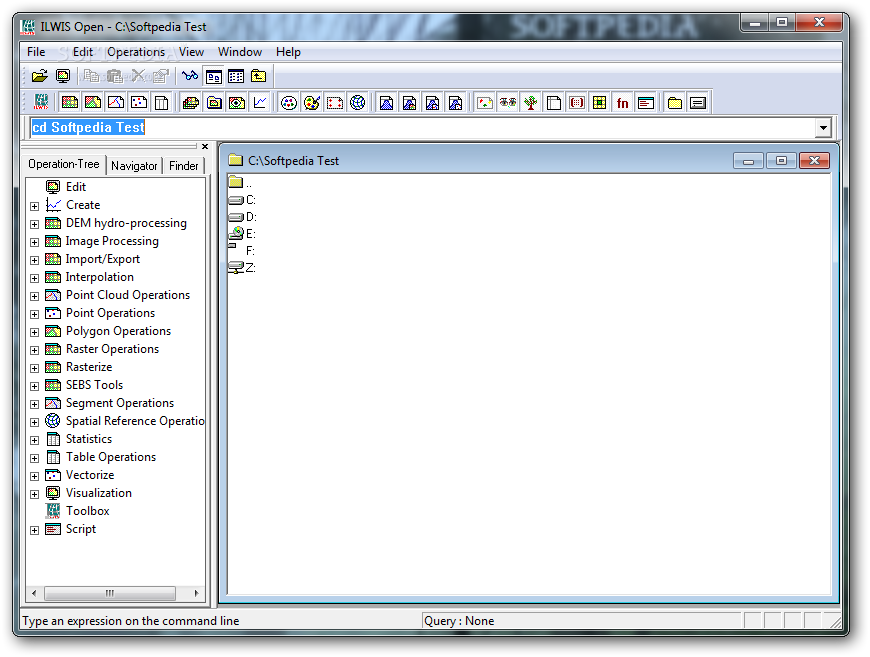Click the representation paint palette icon

pyautogui.click(x=312, y=102)
